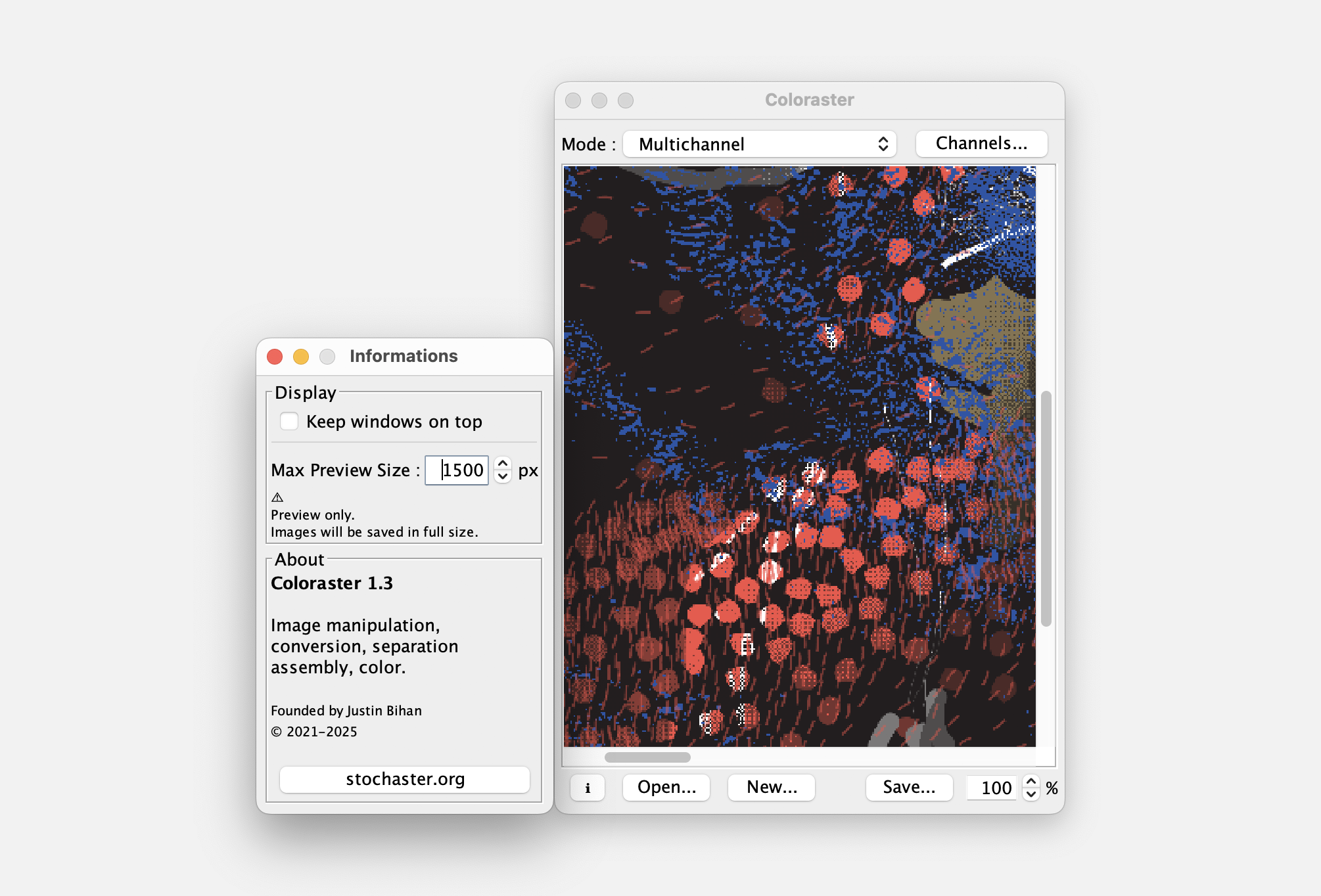This screenshot has width=1321, height=896.
Task: Click the info 'i' icon button
Action: coord(587,788)
